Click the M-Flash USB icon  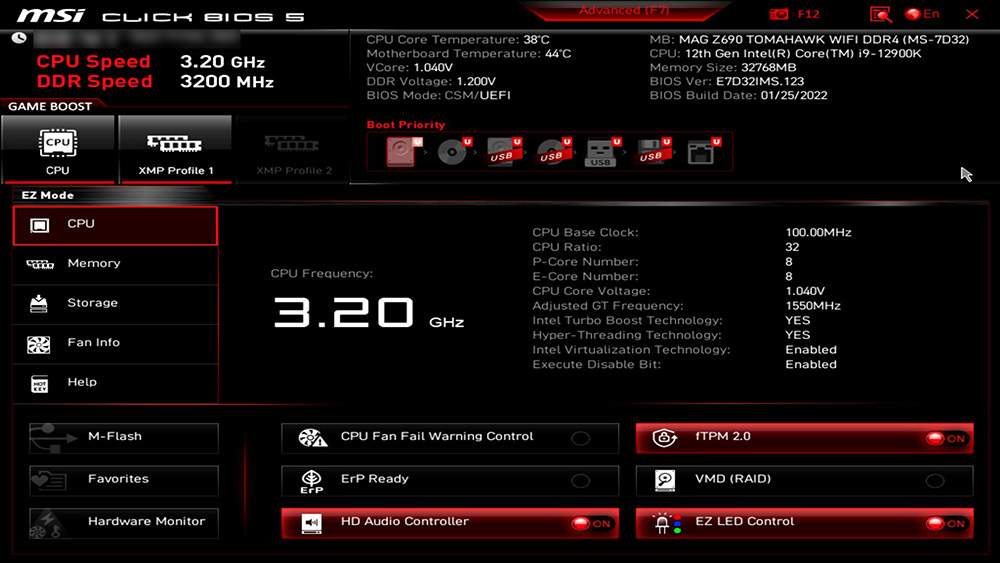(x=54, y=437)
